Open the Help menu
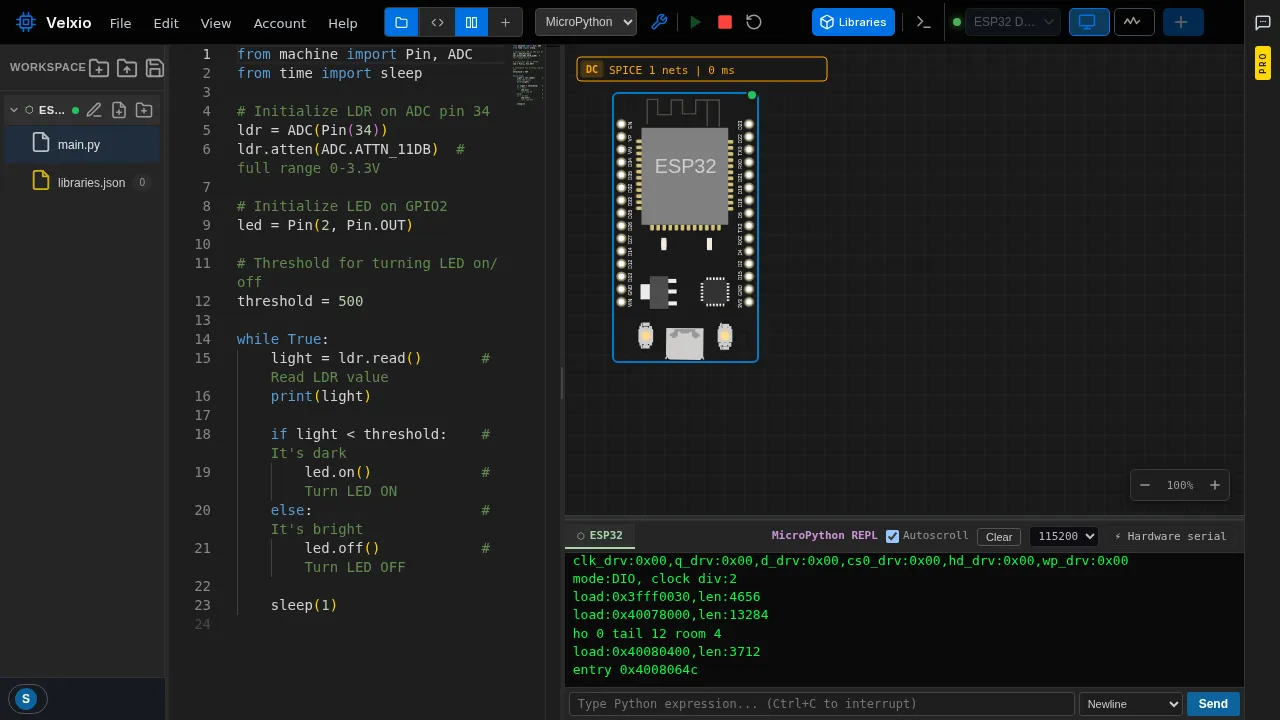1280x720 pixels. 343,23
